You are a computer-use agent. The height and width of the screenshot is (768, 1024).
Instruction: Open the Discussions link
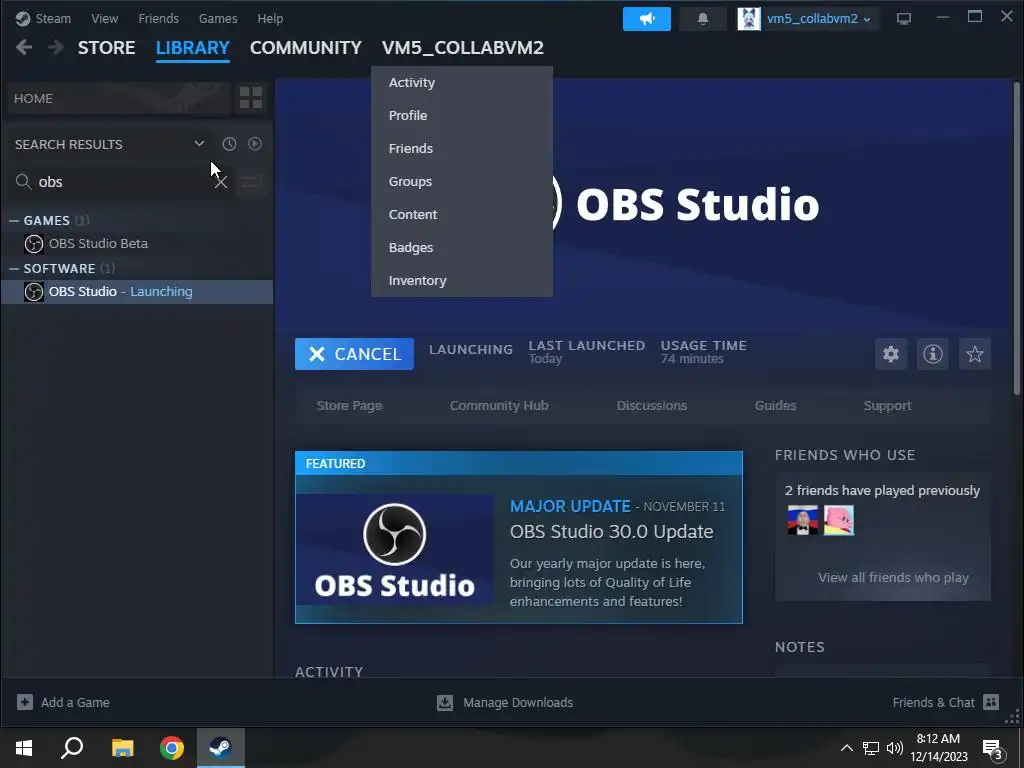click(652, 406)
